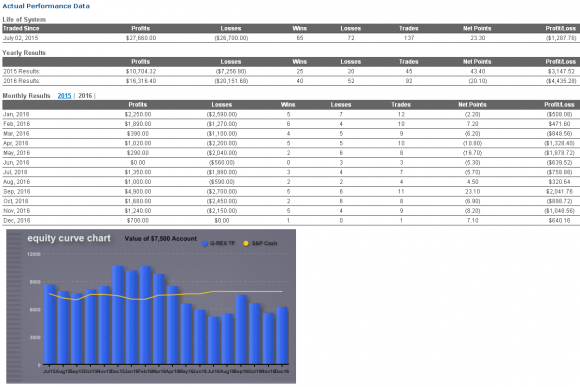Click the 'equity curve chart' title
Screen dimensions: 580x387
point(69,238)
